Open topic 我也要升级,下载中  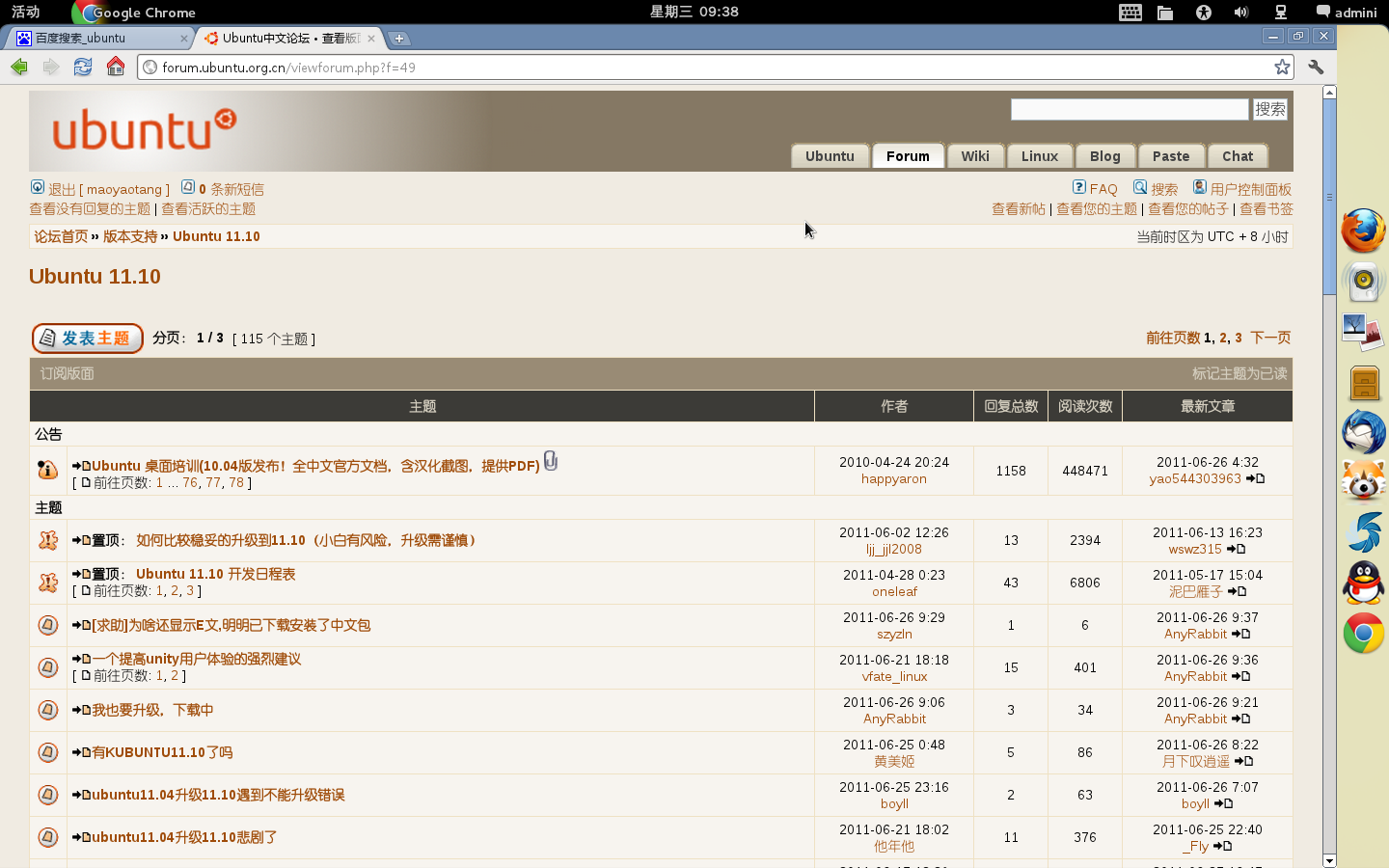pos(152,710)
